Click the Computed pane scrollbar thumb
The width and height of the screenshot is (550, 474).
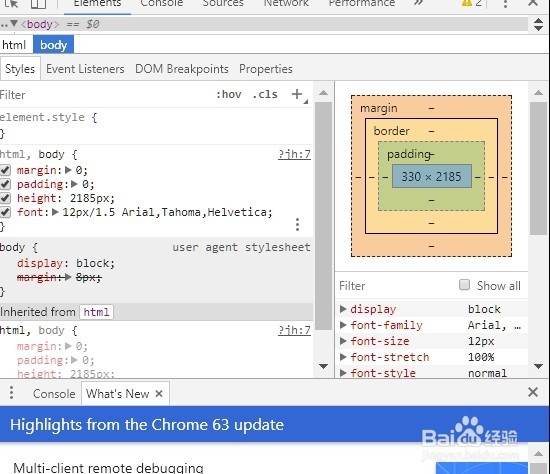[x=538, y=168]
